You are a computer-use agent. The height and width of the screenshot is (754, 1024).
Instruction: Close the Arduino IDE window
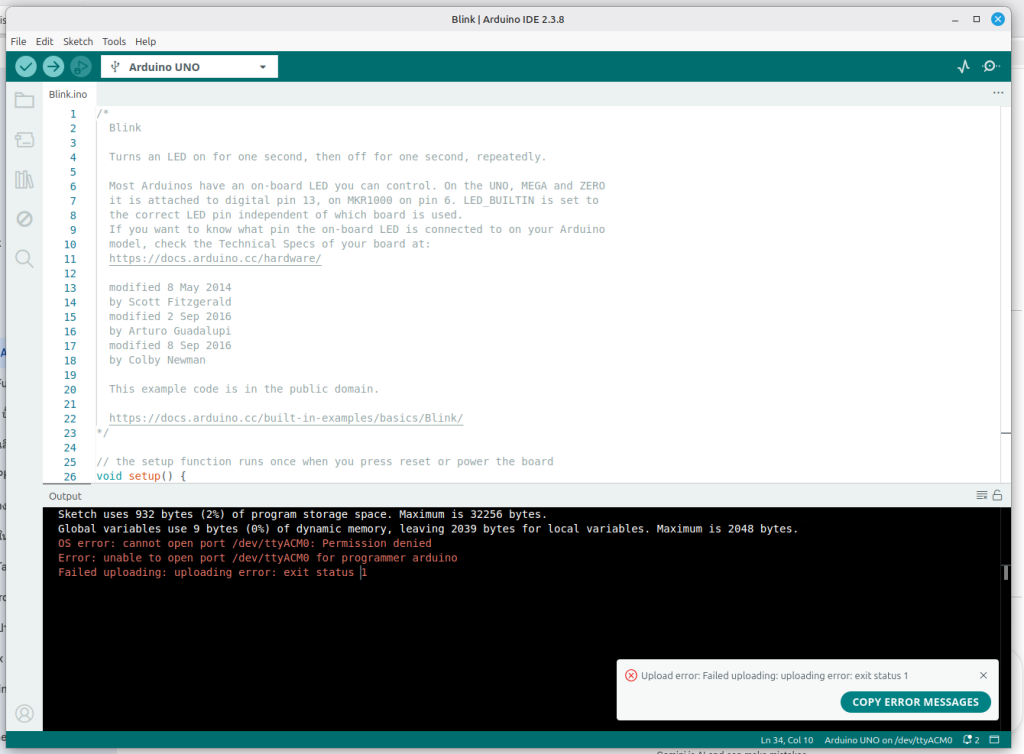(x=998, y=20)
